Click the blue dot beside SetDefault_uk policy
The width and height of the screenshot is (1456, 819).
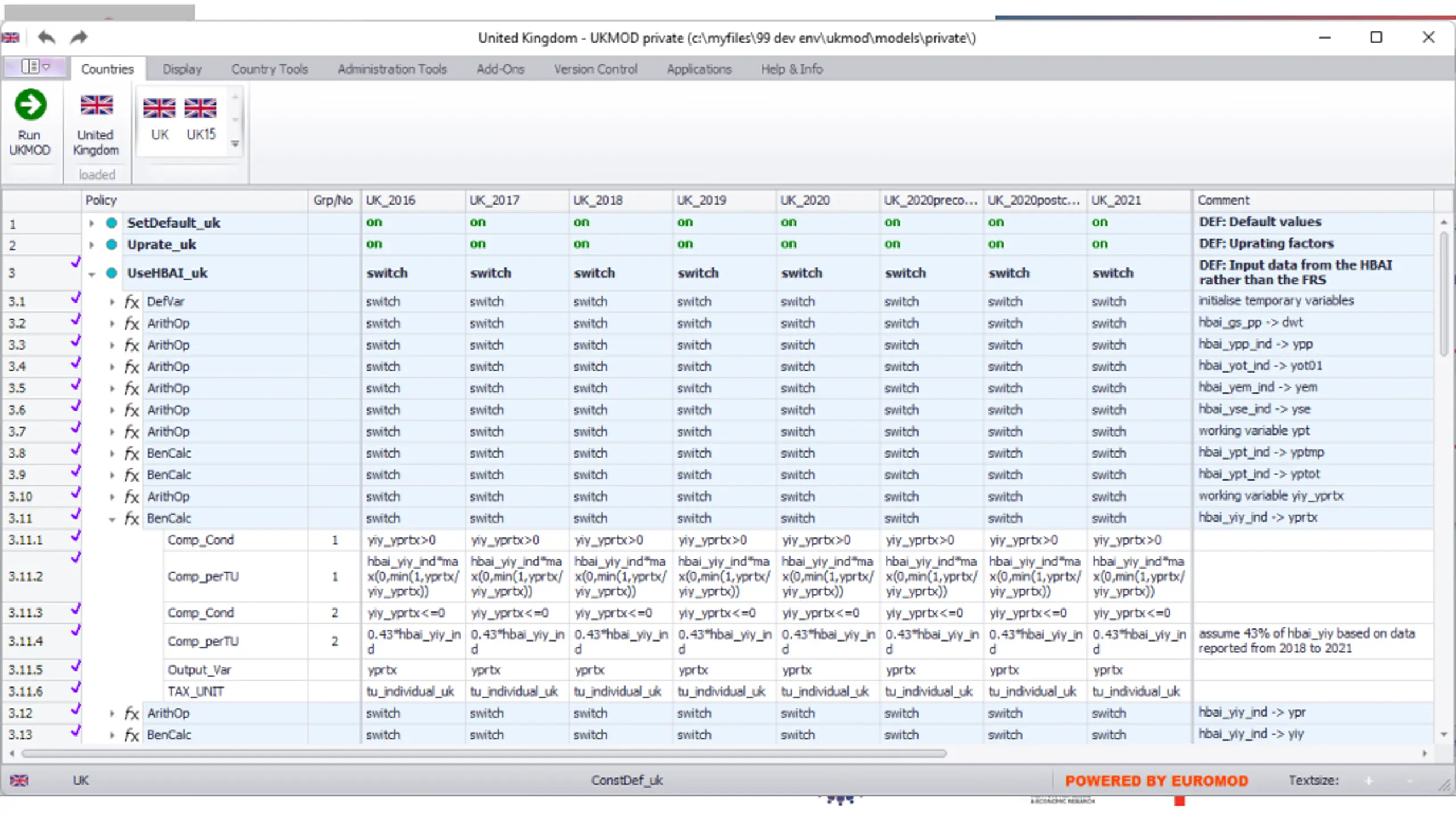point(111,223)
